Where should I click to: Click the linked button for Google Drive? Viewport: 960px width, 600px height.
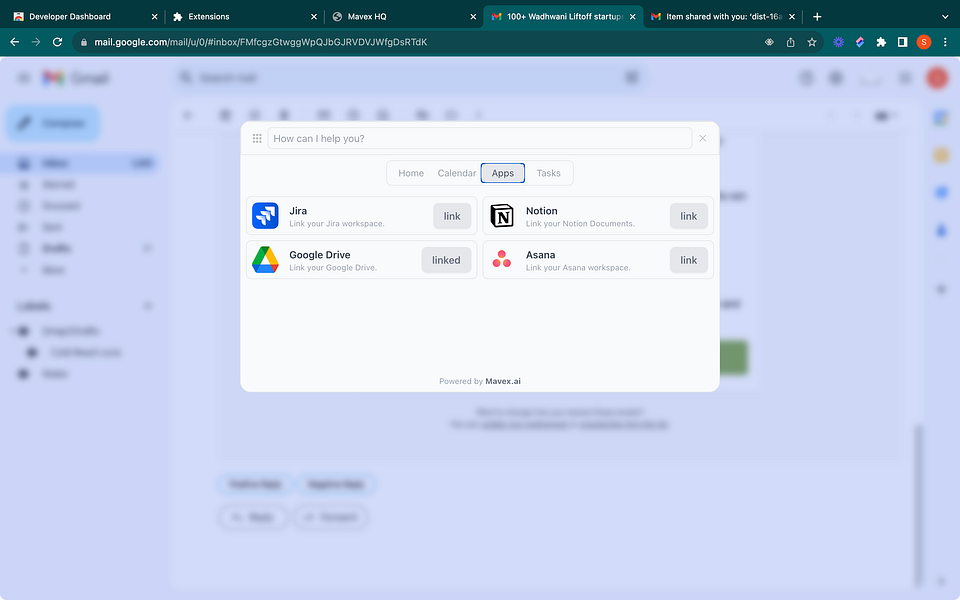(446, 260)
